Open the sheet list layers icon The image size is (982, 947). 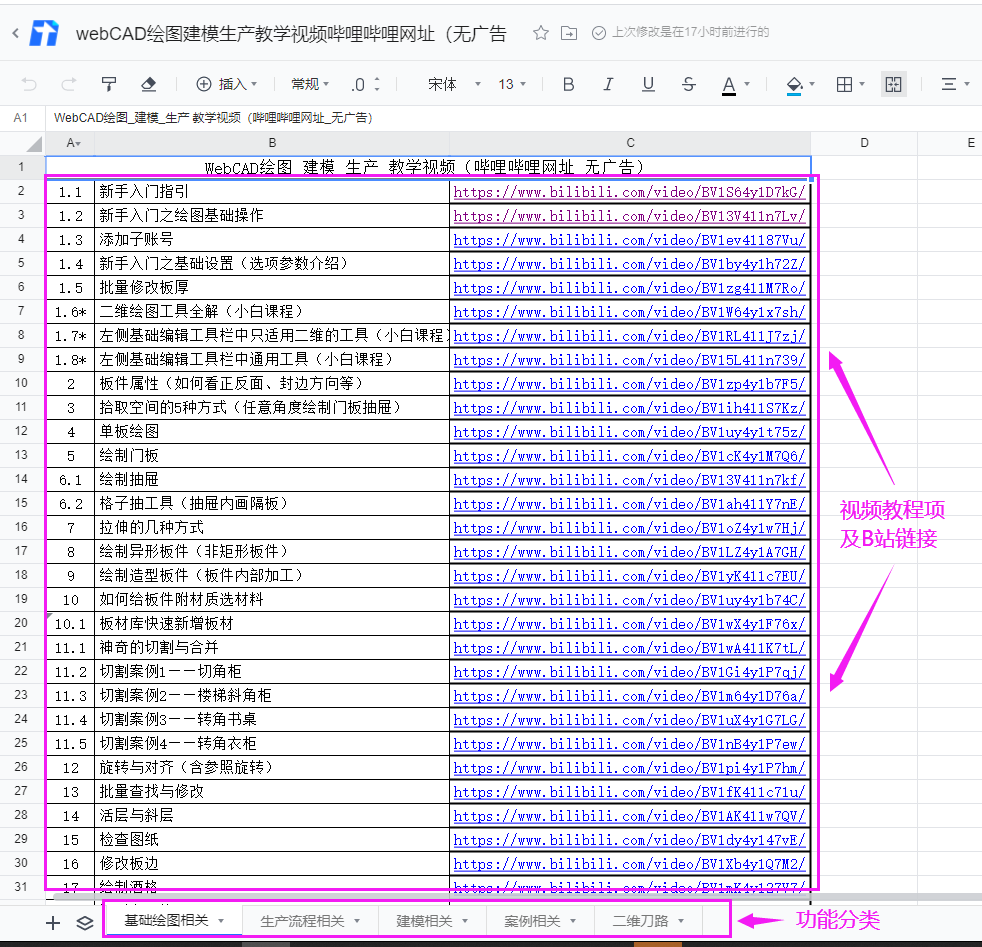[85, 922]
